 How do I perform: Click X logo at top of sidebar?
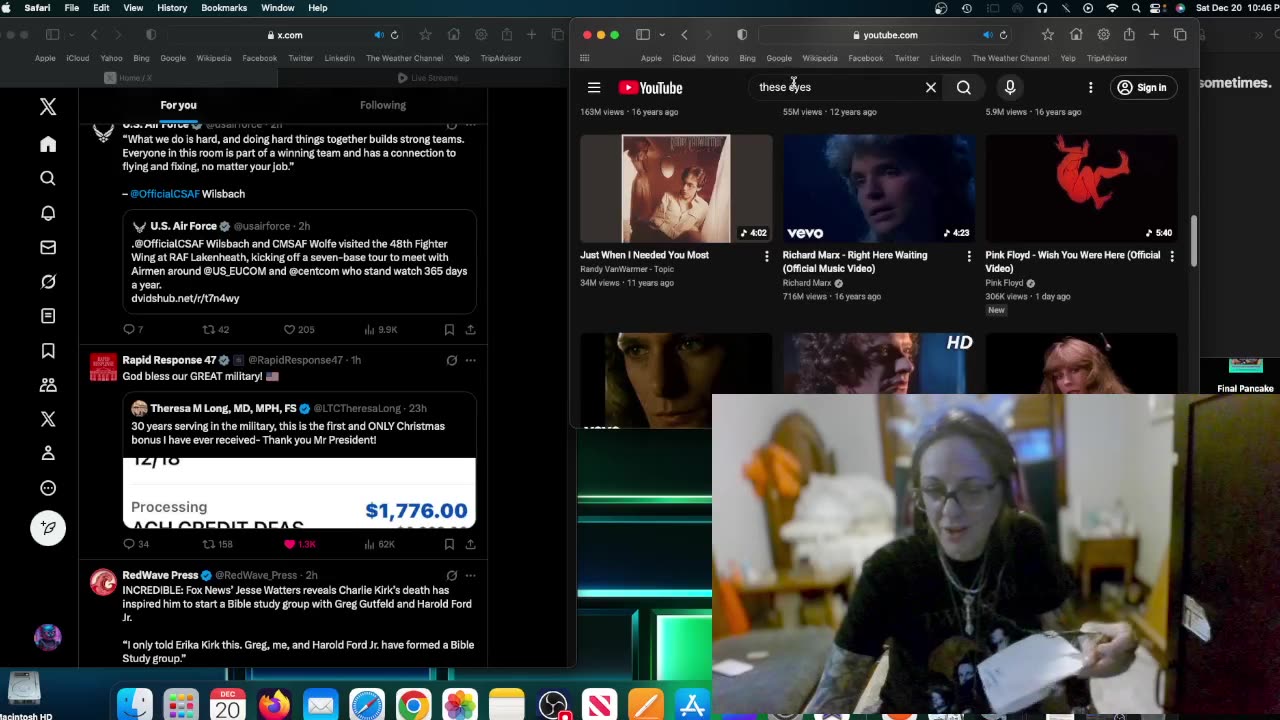tap(48, 107)
